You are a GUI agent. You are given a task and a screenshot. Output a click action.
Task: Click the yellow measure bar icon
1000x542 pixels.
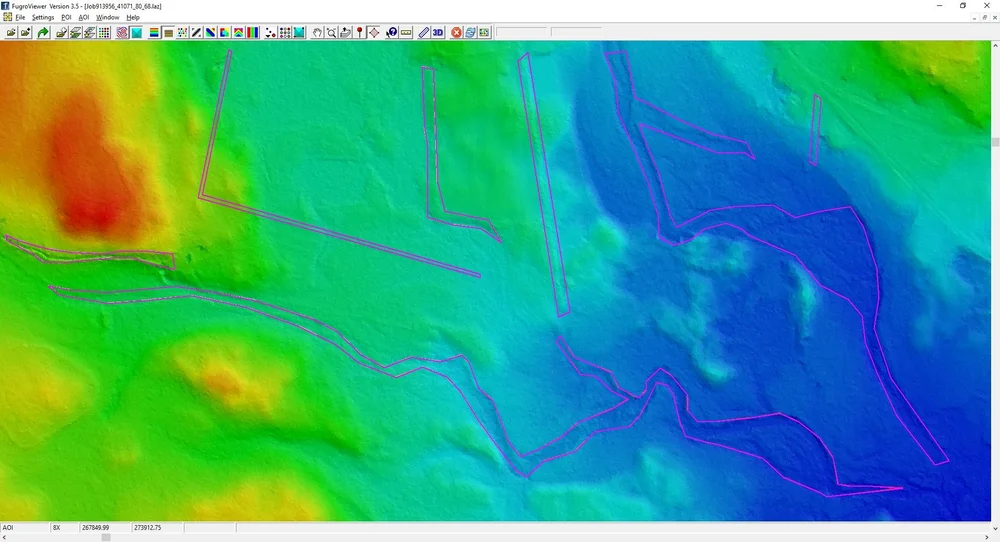pos(406,33)
